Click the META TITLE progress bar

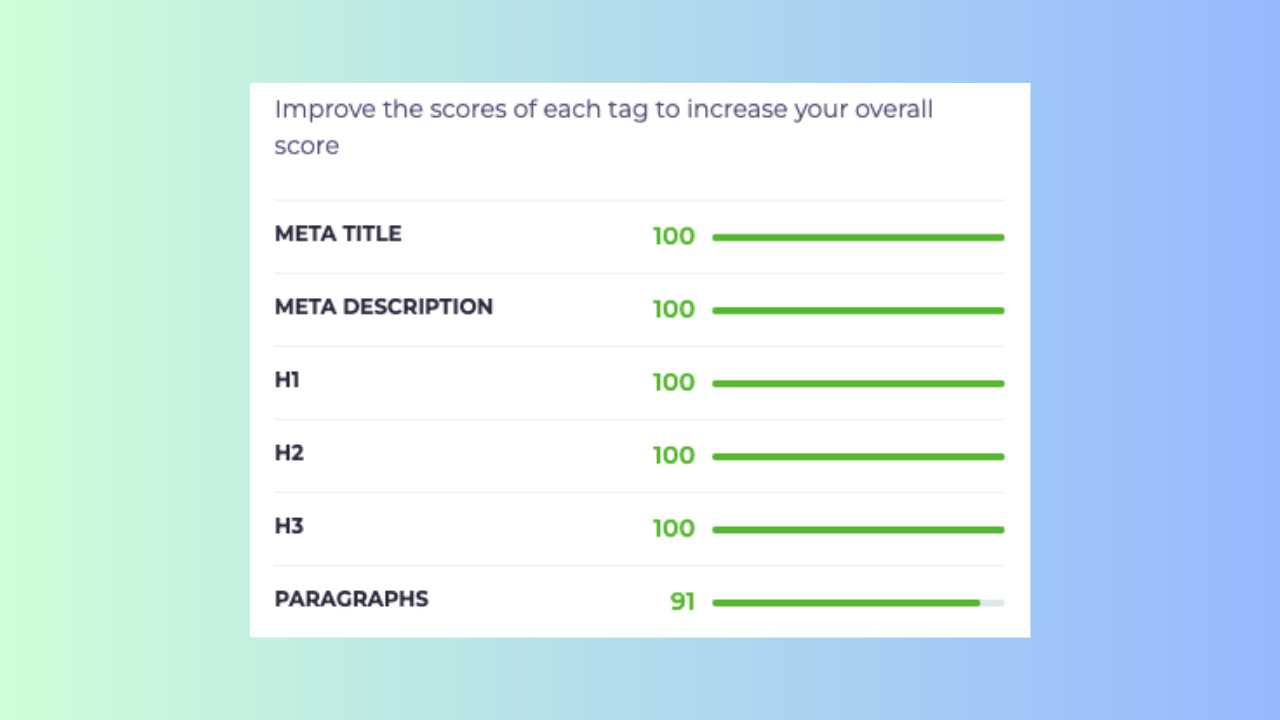pyautogui.click(x=858, y=237)
